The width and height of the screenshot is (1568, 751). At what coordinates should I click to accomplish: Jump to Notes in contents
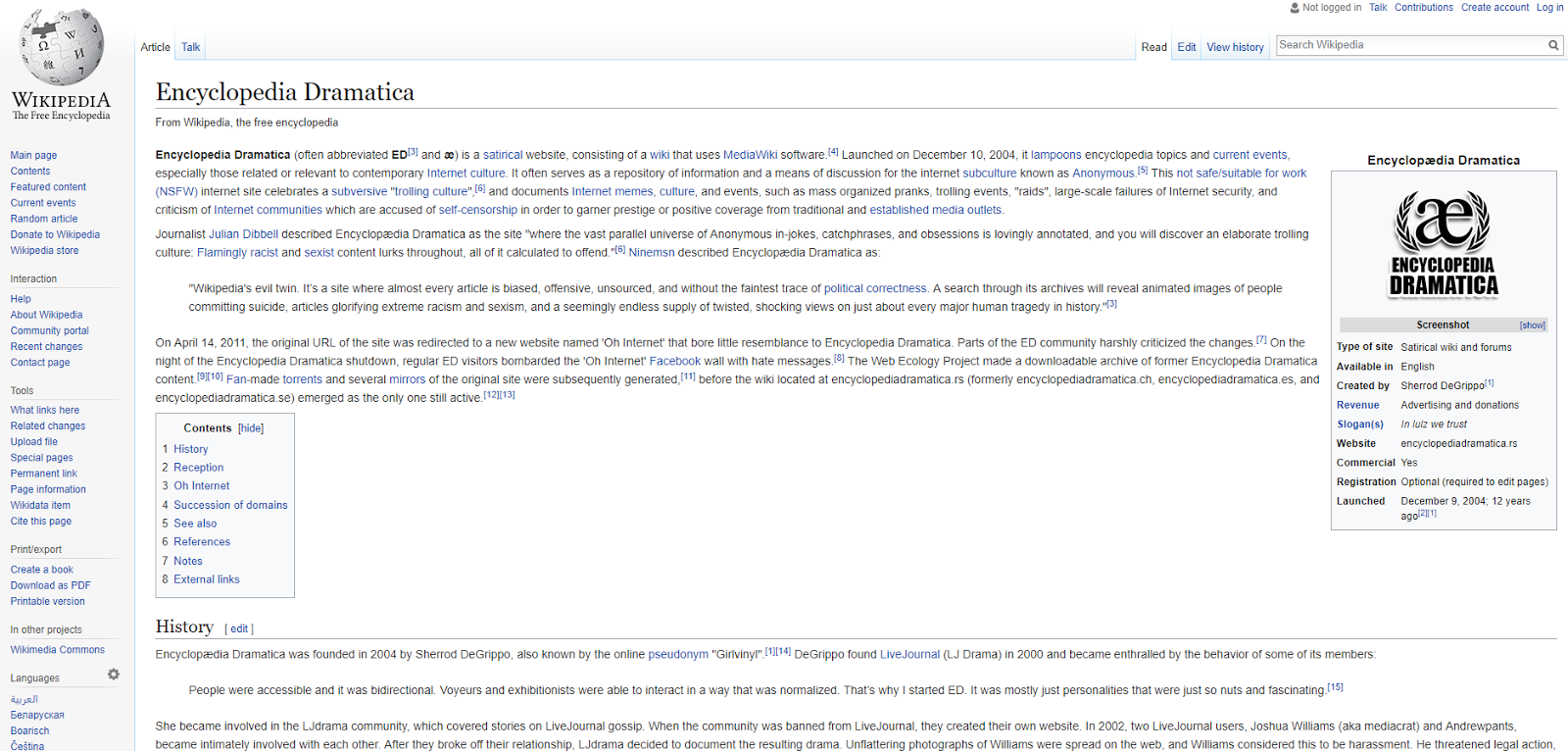(188, 561)
